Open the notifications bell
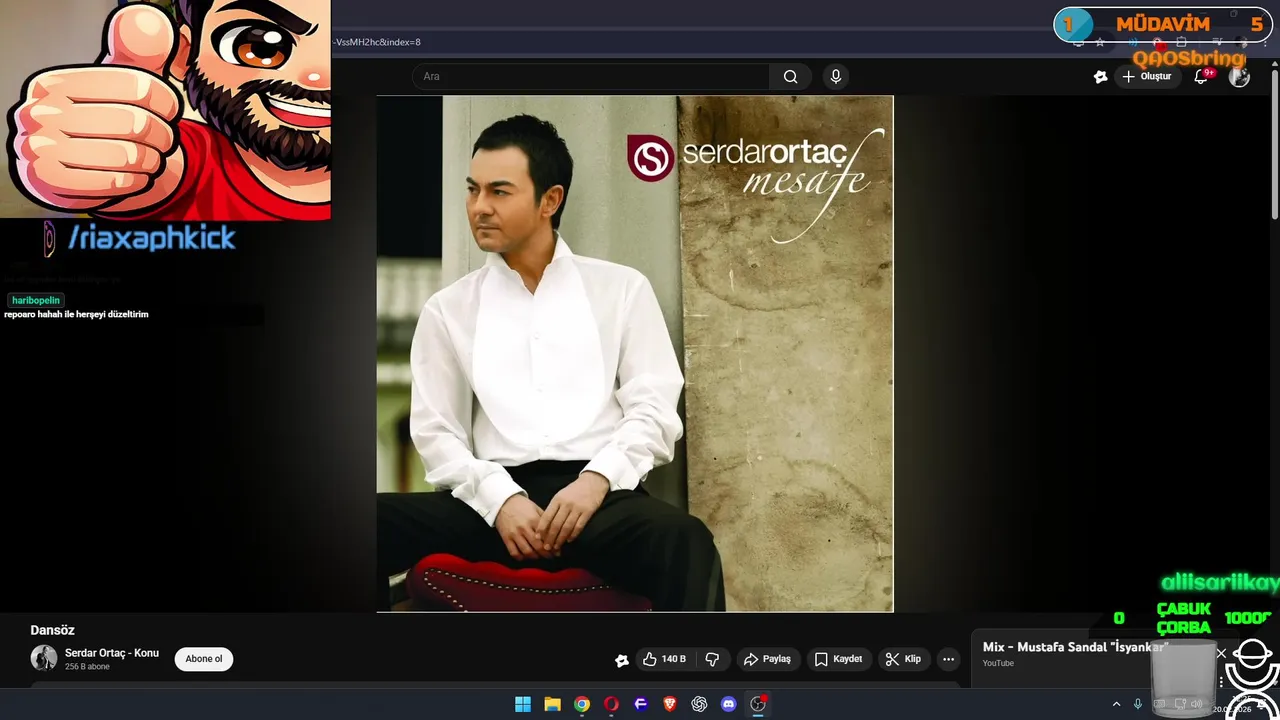This screenshot has height=720, width=1280. click(x=1201, y=77)
